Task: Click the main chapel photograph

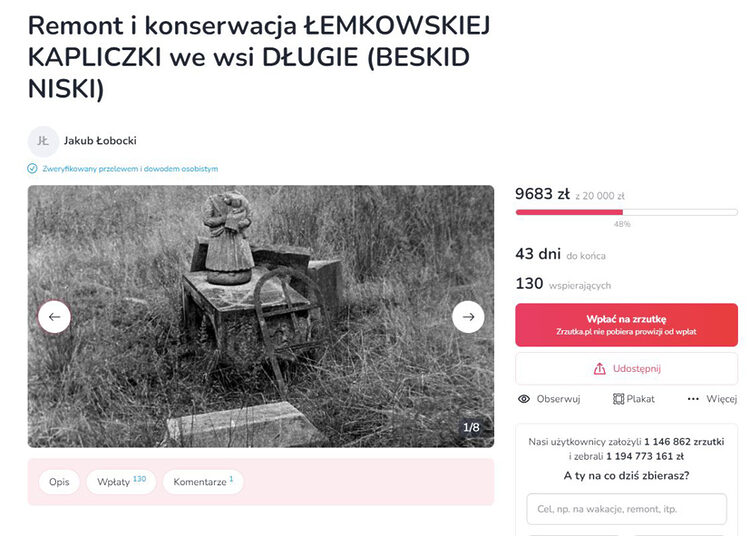Action: coord(261,317)
